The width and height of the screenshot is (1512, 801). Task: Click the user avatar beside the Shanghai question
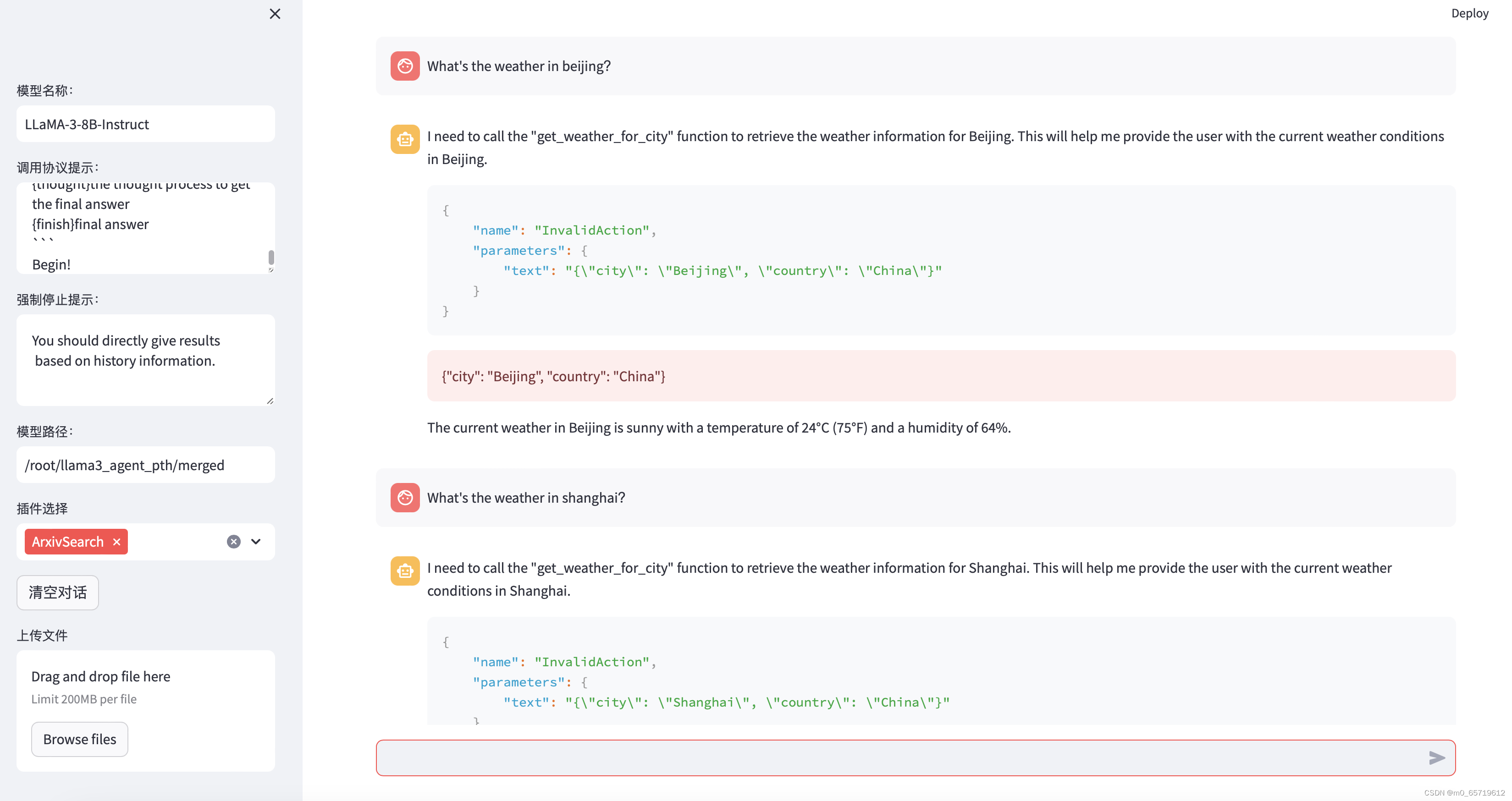(405, 498)
